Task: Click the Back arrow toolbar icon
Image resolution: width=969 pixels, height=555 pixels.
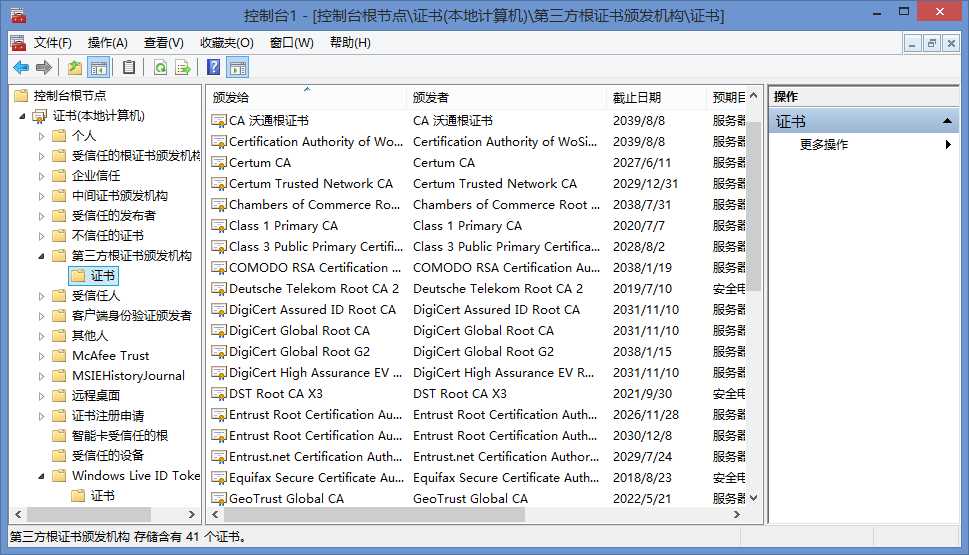Action: point(21,67)
